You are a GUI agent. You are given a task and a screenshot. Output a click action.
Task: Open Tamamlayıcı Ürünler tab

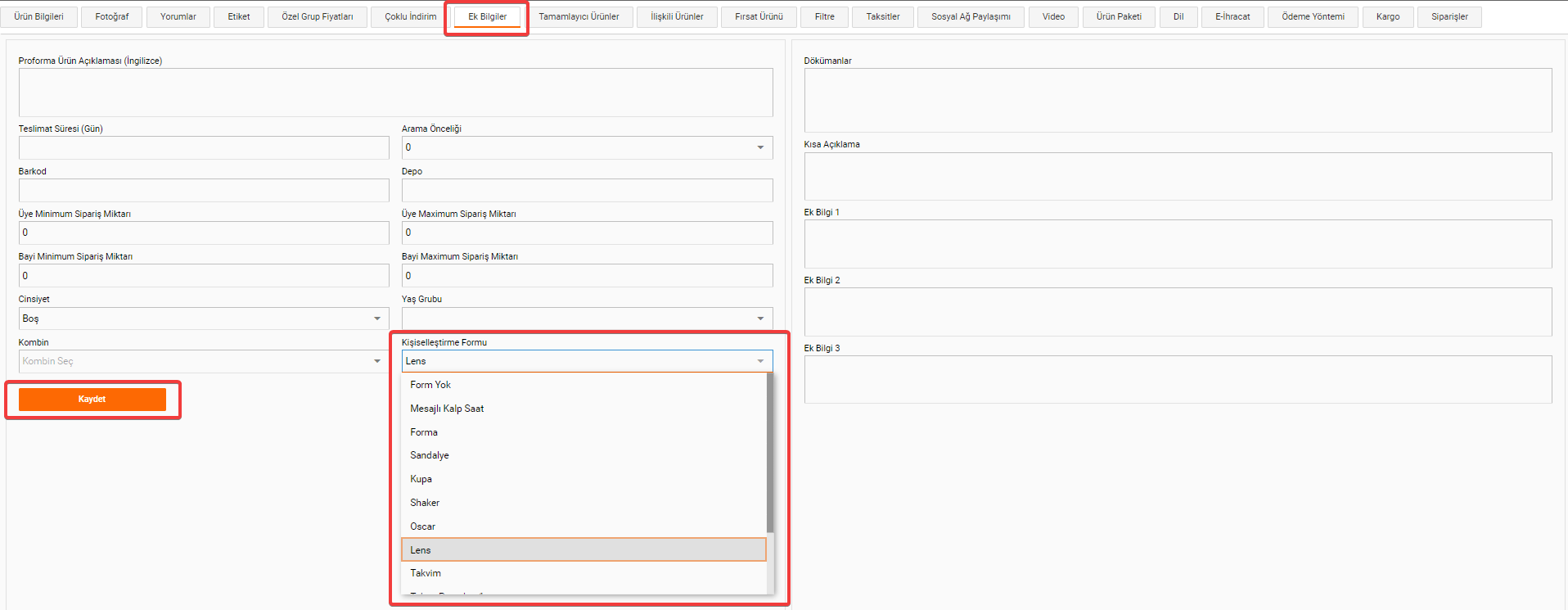(x=579, y=16)
